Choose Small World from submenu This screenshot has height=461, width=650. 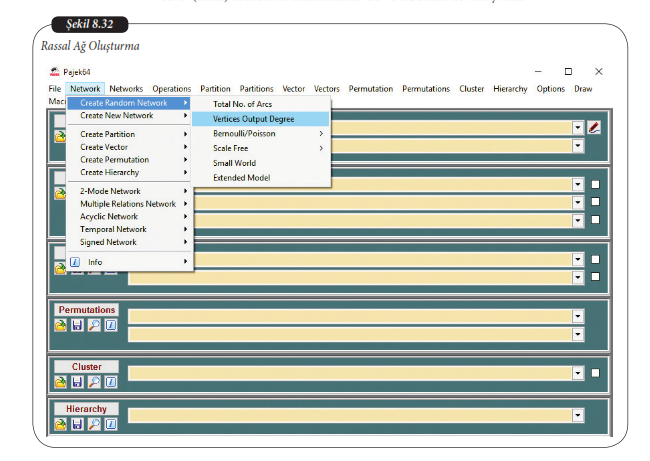[234, 163]
